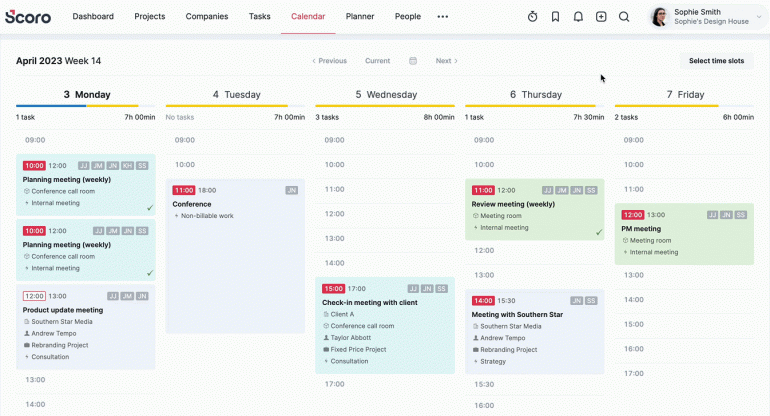Viewport: 770px width, 416px height.
Task: Click the JM badge on Review meeting
Action: pos(562,191)
